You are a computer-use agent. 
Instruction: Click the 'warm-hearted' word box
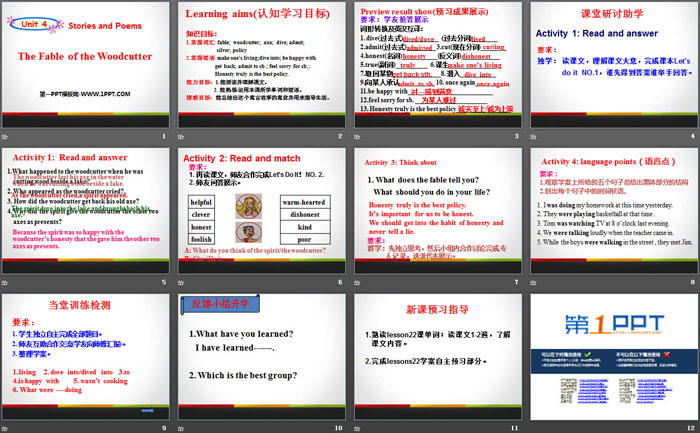coord(304,201)
